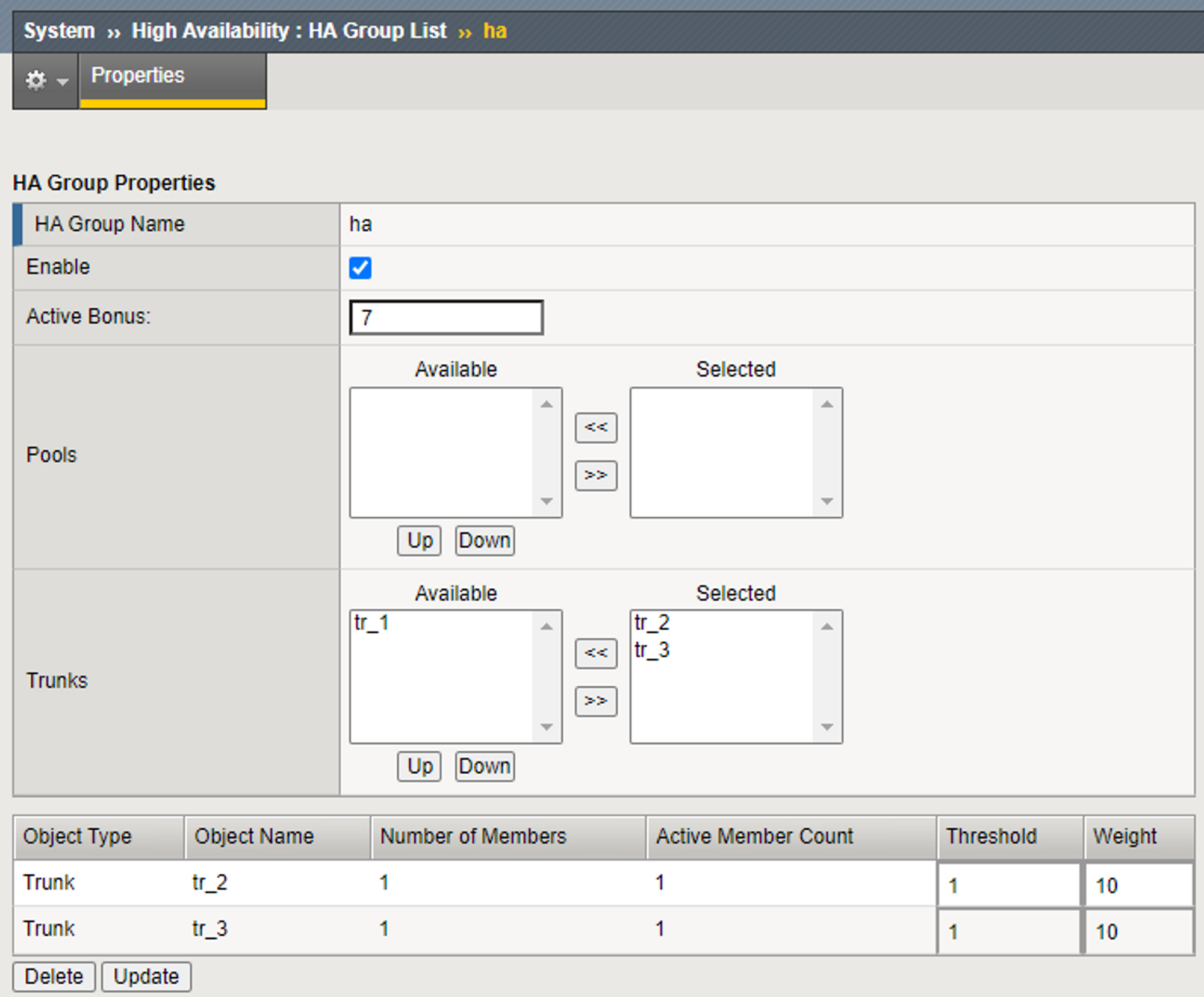Uncheck the Enable checkbox
Viewport: 1204px width, 997px height.
pos(360,268)
